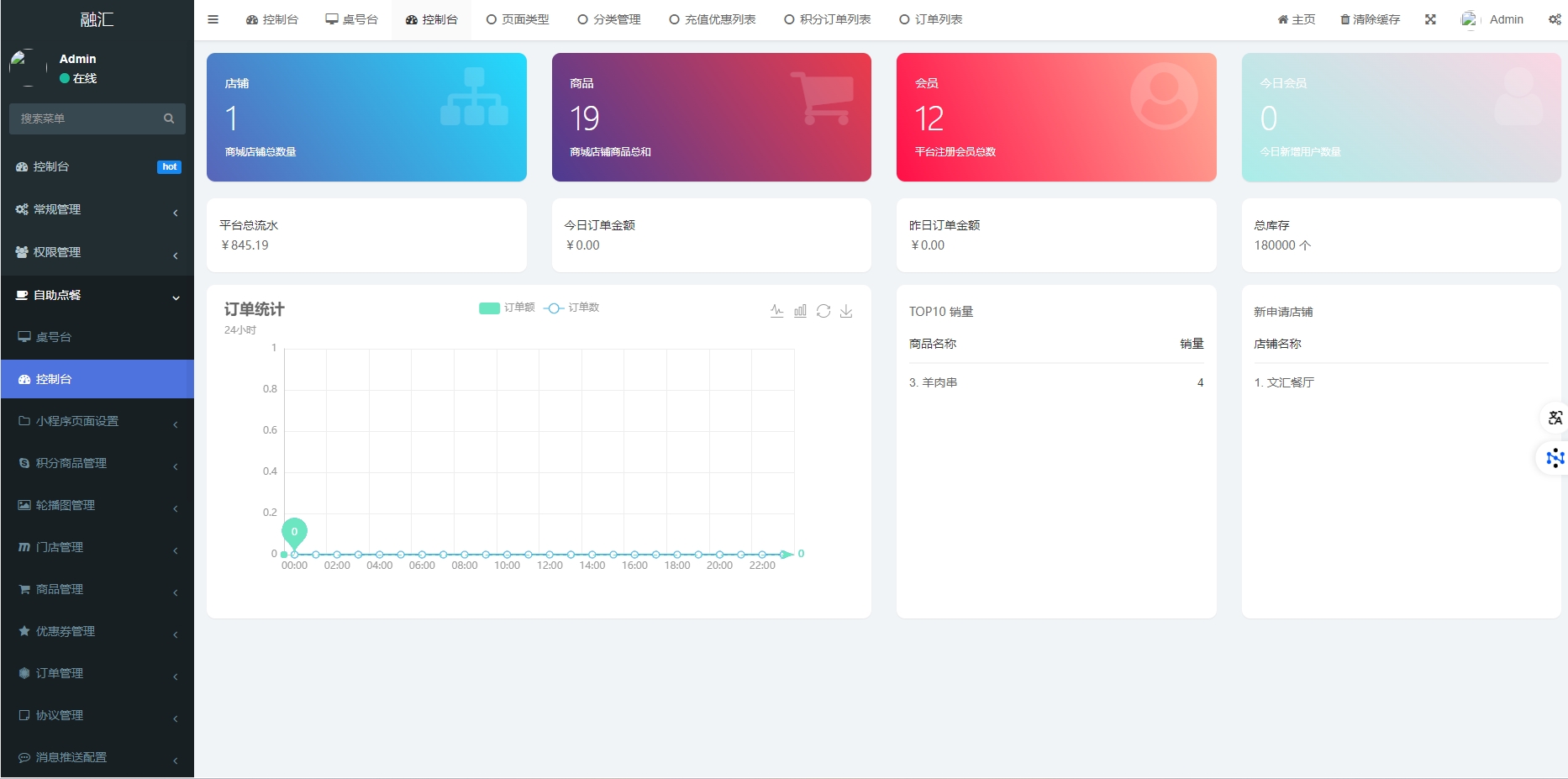Viewport: 1568px width, 779px height.
Task: Click the fullscreen expand icon in header
Action: [1430, 19]
